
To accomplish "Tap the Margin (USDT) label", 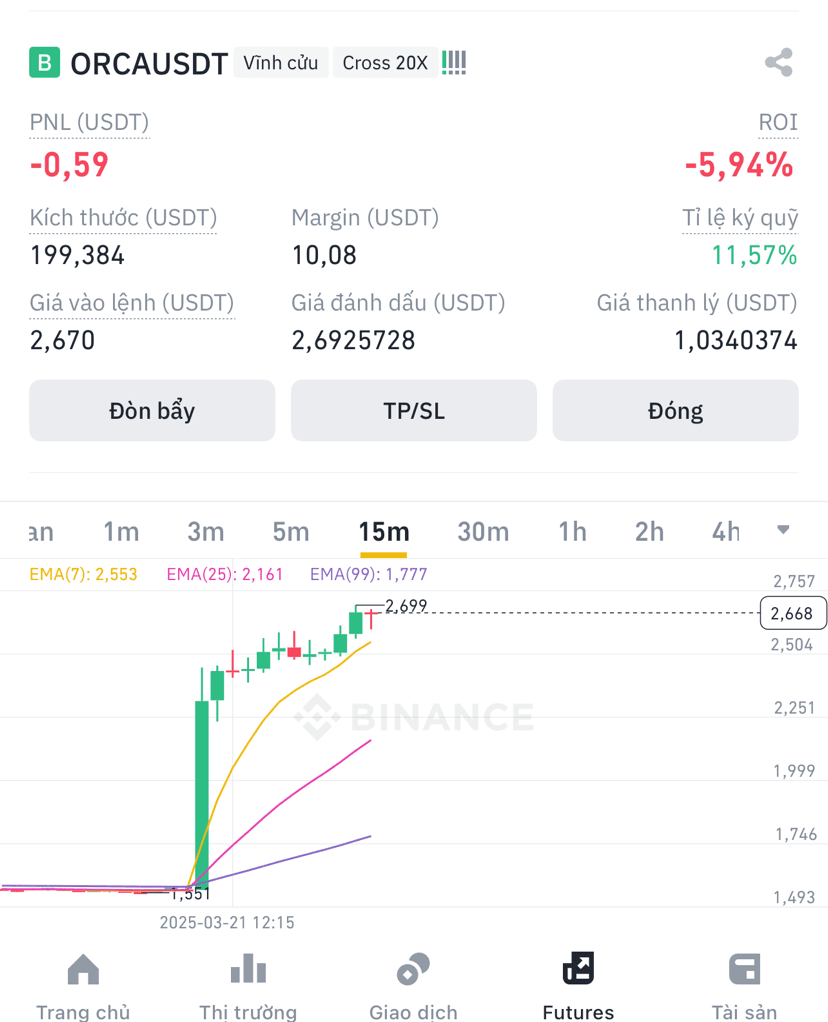I will pos(365,218).
